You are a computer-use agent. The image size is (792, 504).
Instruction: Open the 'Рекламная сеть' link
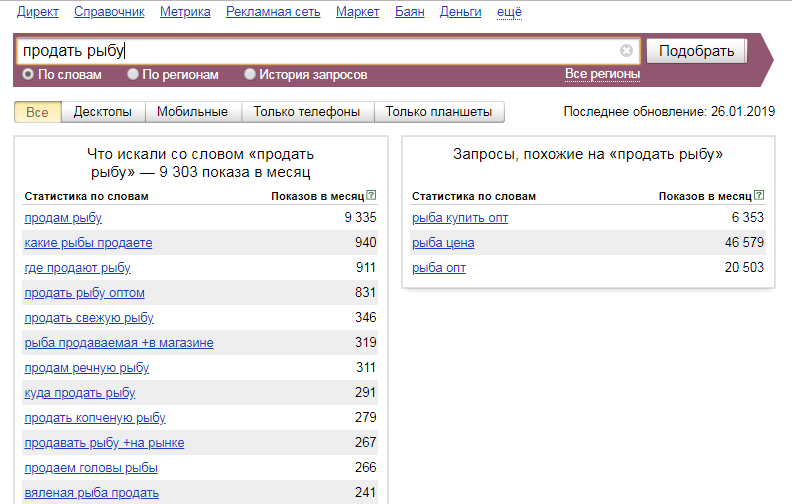click(273, 12)
